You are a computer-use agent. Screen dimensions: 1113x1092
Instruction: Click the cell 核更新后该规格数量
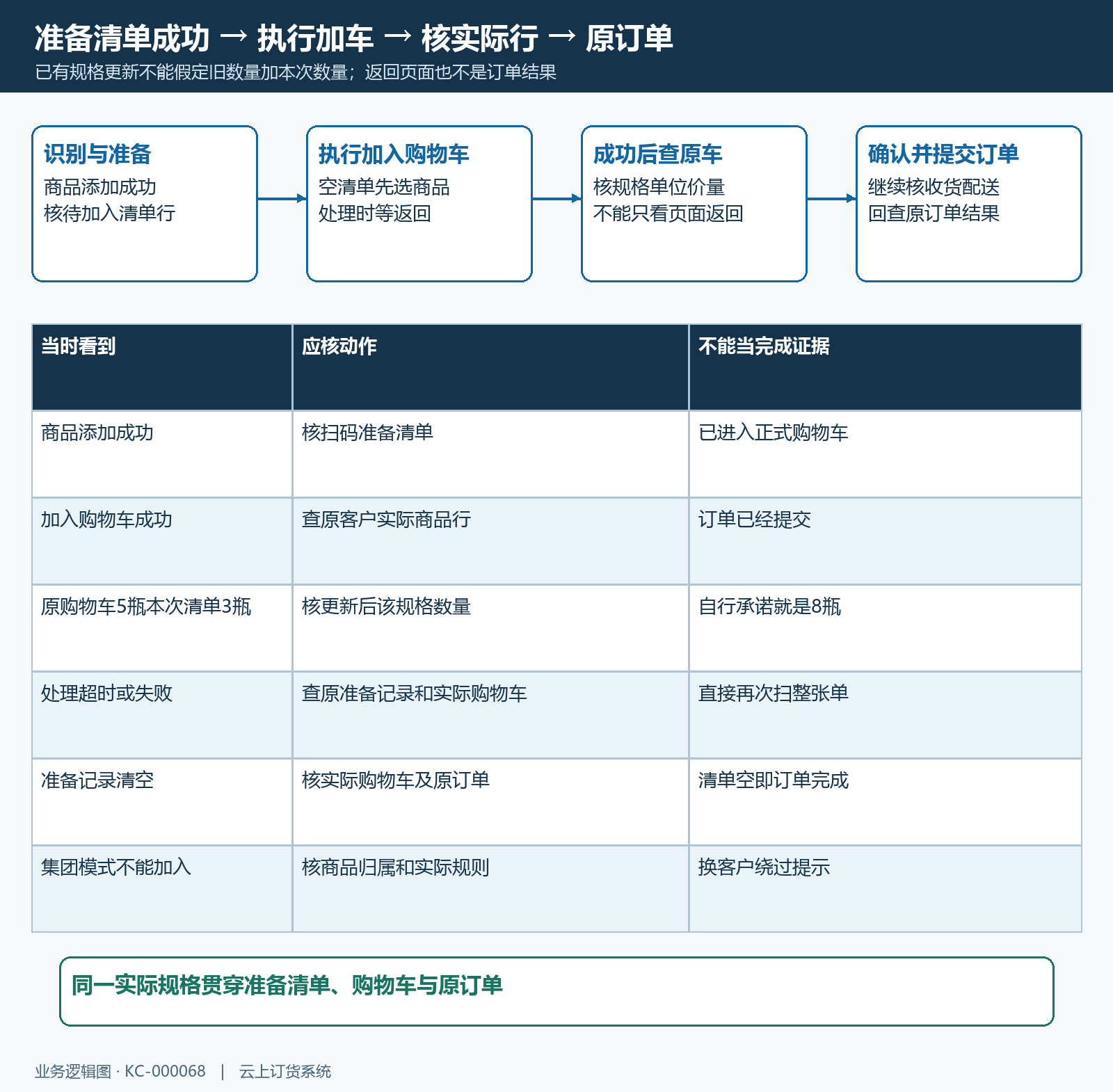click(x=490, y=628)
